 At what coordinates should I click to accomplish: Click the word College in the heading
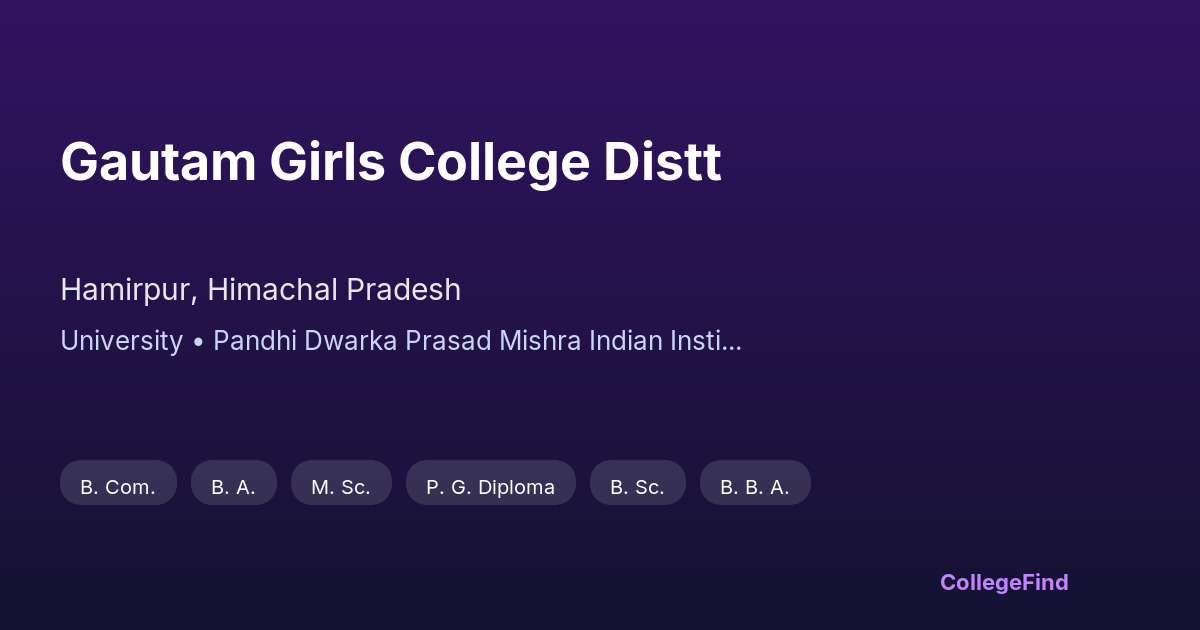[x=494, y=162]
